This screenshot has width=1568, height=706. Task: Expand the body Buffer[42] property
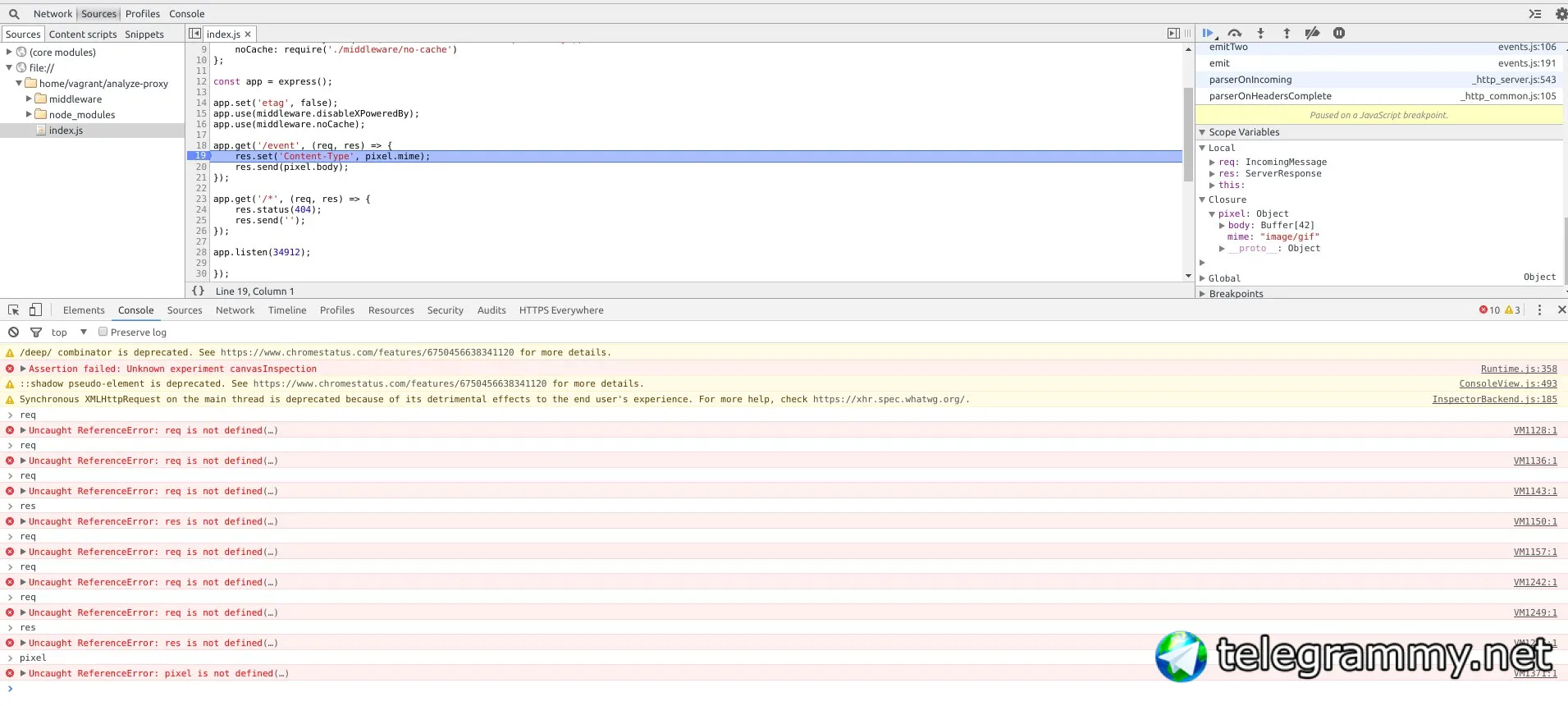pos(1222,226)
